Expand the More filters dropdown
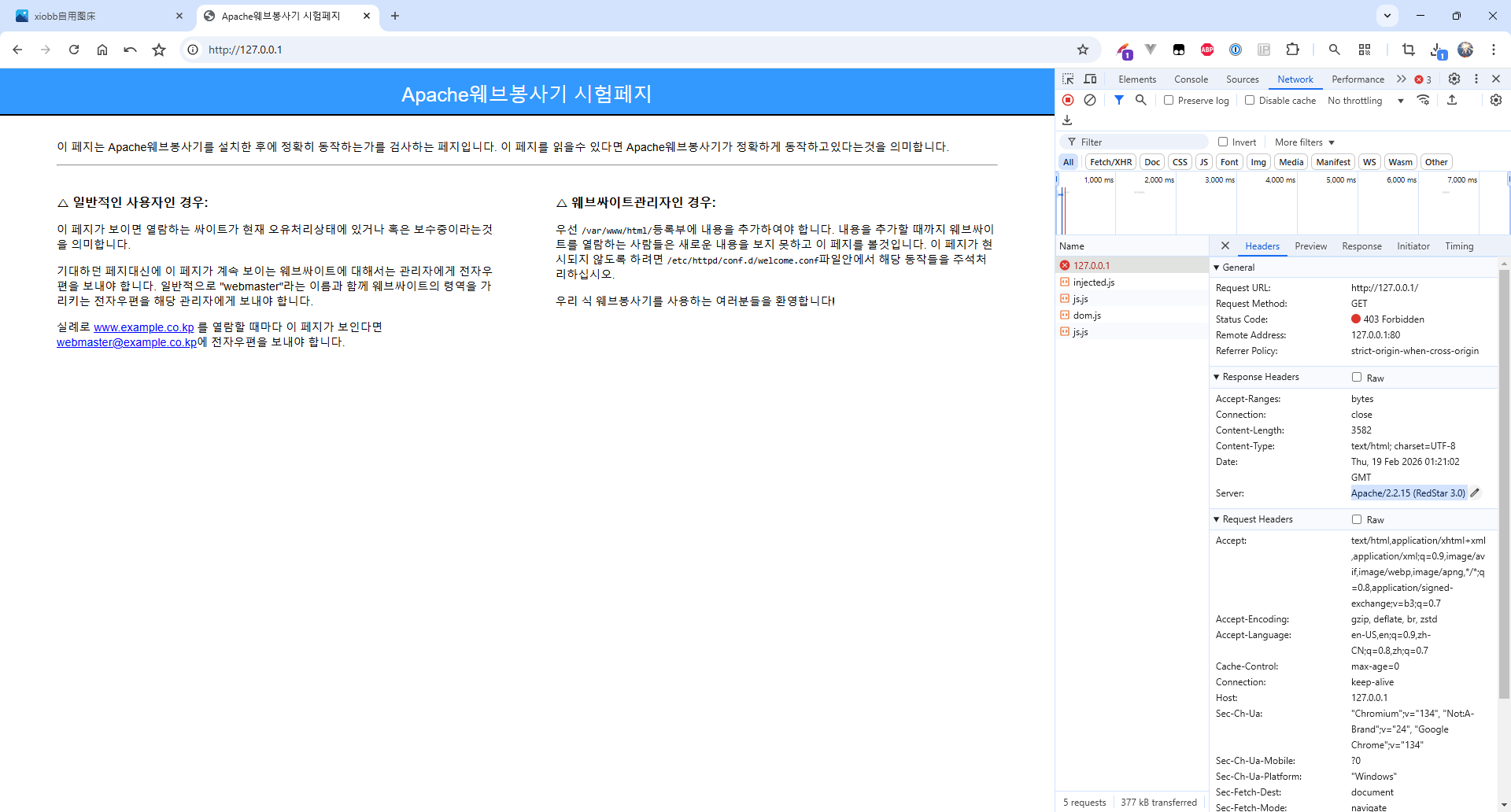The image size is (1511, 812). point(1305,142)
